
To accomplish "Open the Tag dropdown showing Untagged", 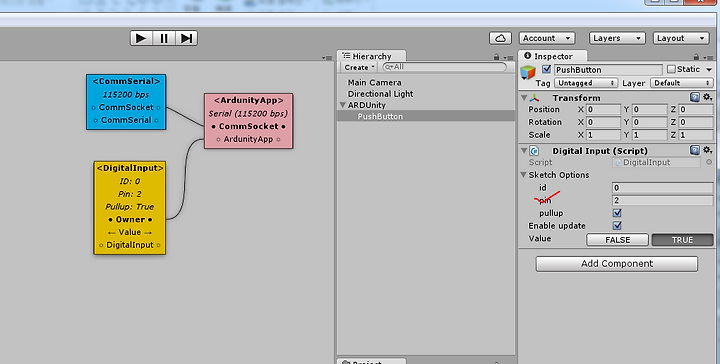I will (x=586, y=83).
